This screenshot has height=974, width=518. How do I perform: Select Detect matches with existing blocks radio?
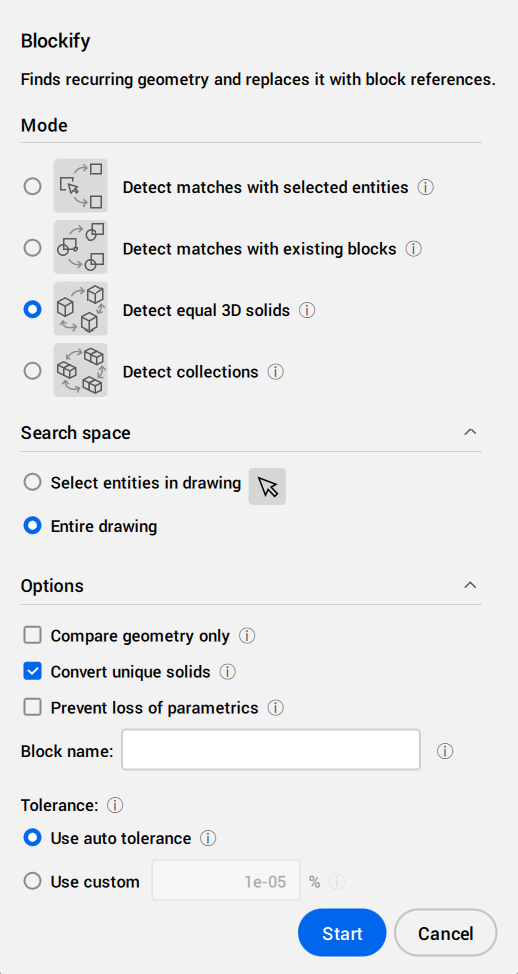pos(32,248)
